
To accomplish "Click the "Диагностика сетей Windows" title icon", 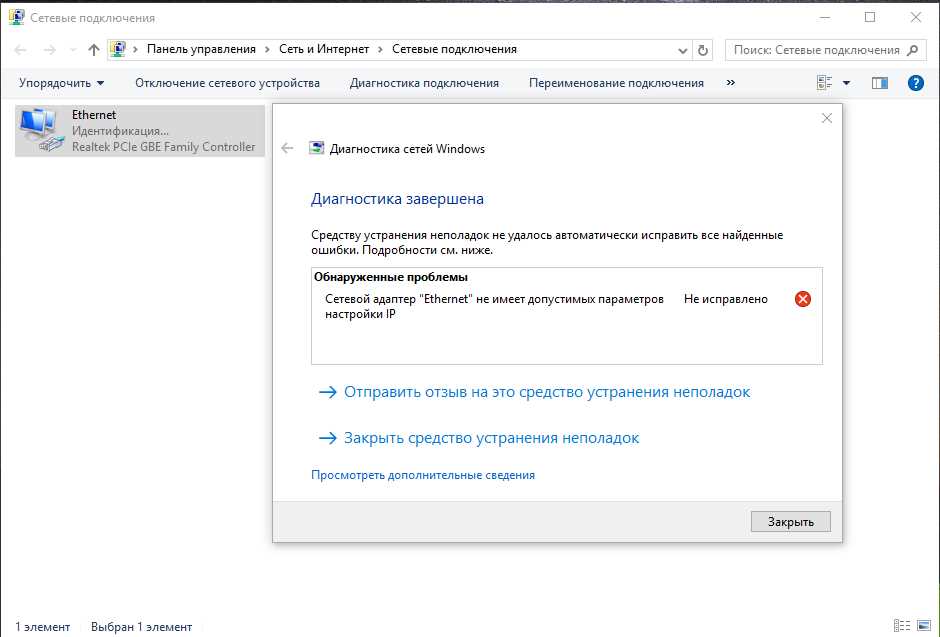I will (316, 148).
